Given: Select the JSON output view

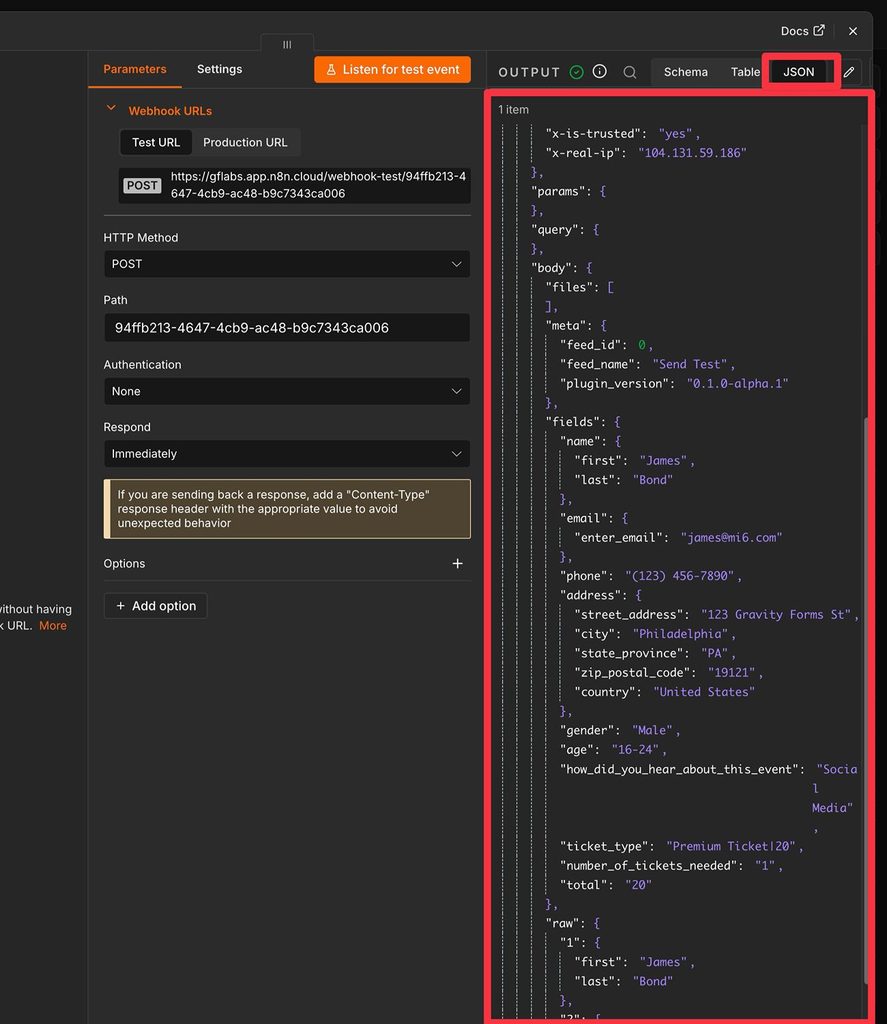Looking at the screenshot, I should point(798,72).
